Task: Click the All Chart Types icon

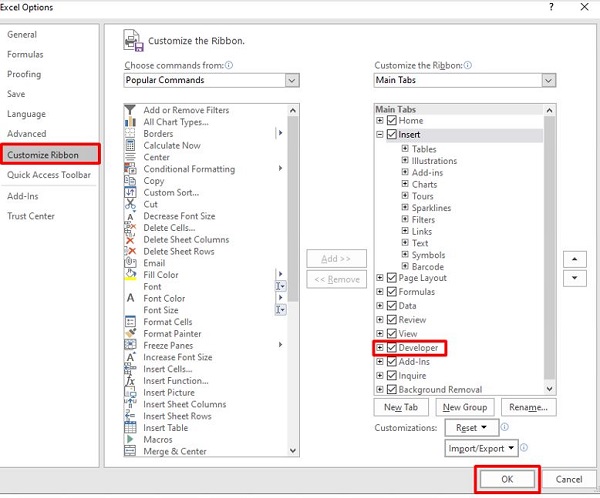Action: (x=130, y=122)
